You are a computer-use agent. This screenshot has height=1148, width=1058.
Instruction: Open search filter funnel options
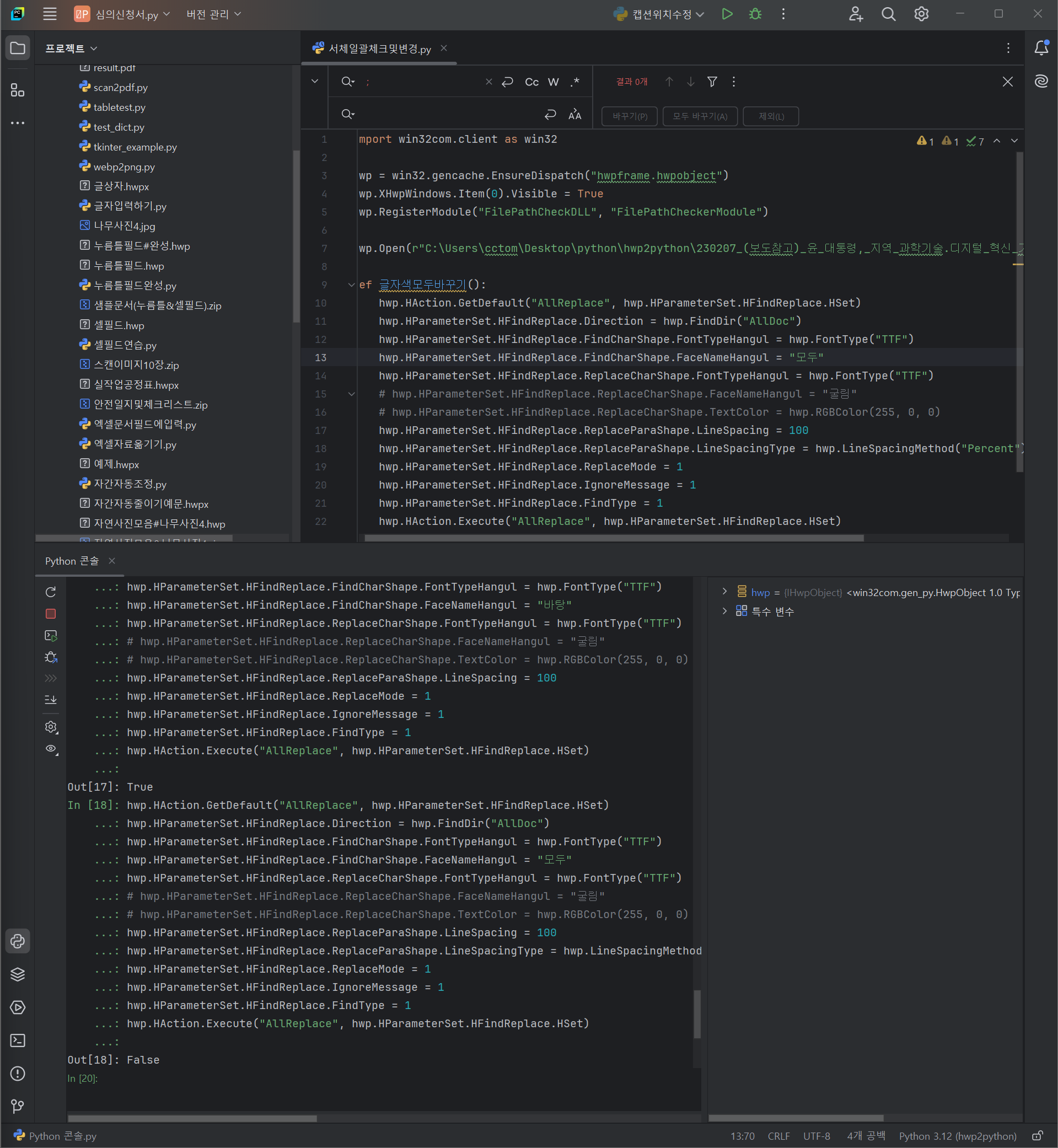pos(712,82)
